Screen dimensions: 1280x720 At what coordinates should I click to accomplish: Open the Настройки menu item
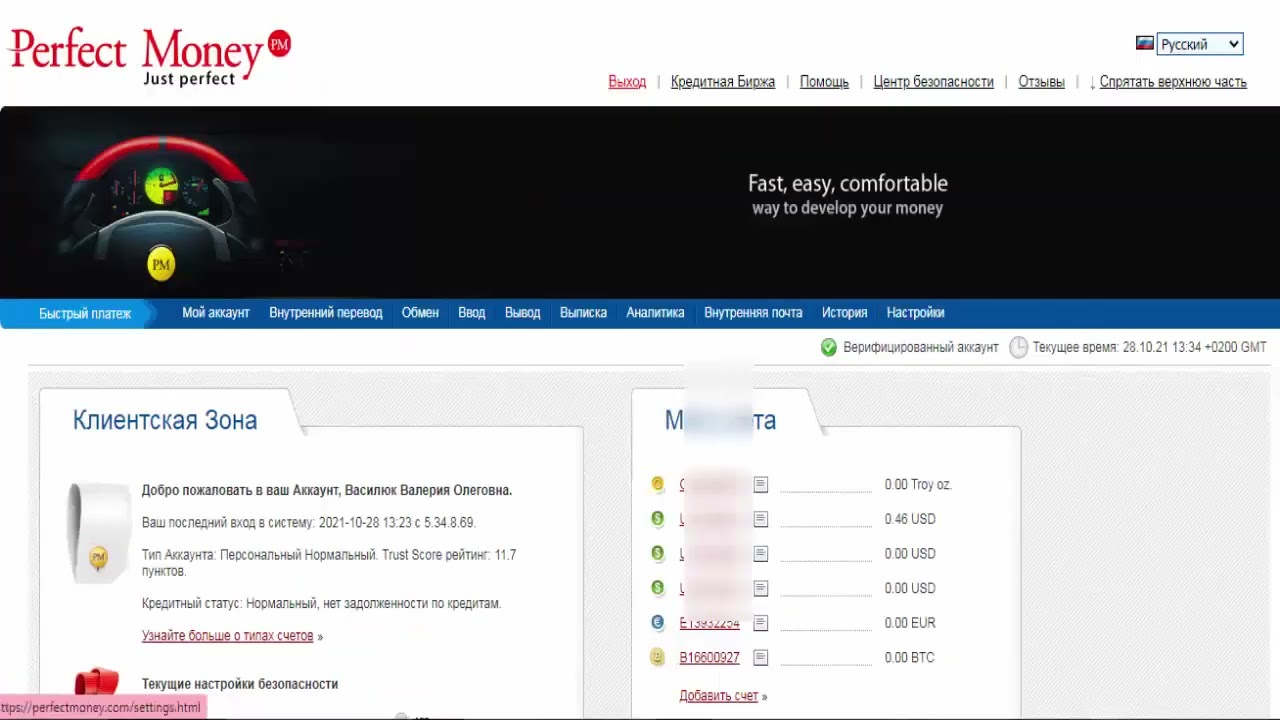pyautogui.click(x=915, y=313)
